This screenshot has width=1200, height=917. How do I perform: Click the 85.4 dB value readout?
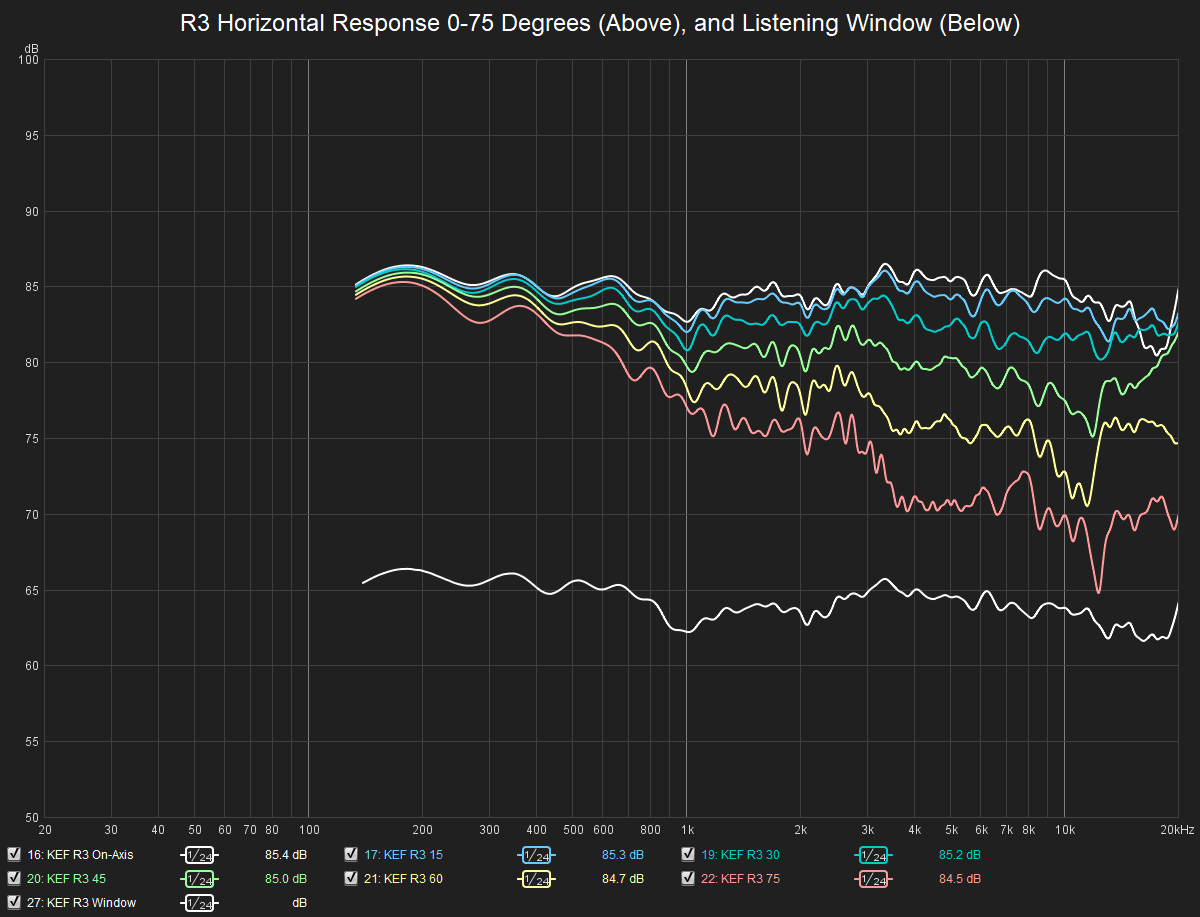point(286,855)
